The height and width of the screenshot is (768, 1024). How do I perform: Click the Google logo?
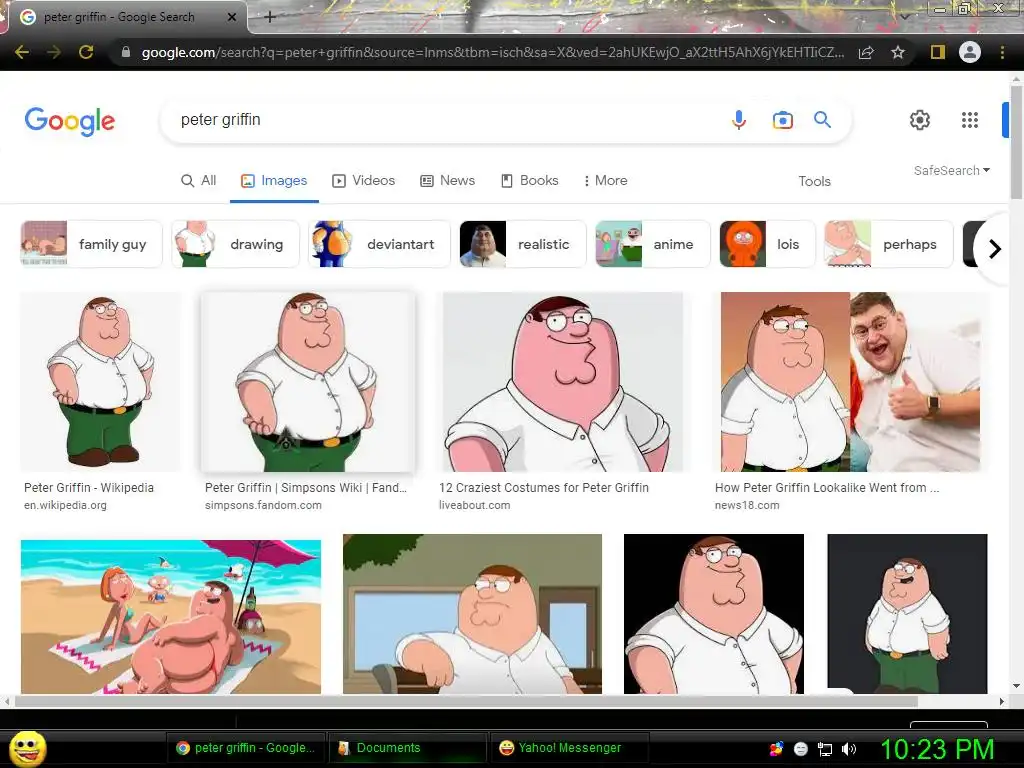tap(70, 121)
